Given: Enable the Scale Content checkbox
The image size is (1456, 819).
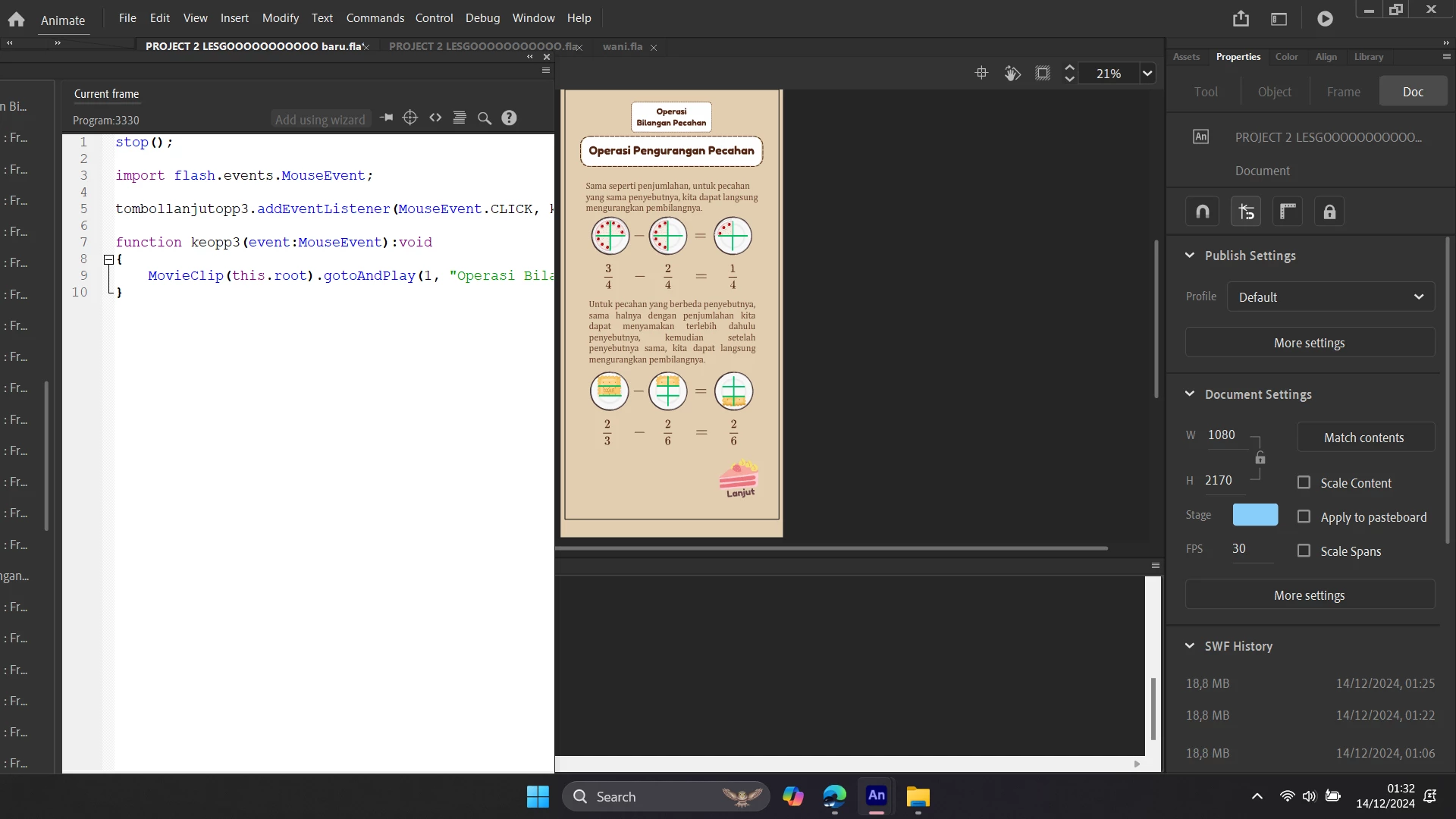Looking at the screenshot, I should (x=1304, y=482).
